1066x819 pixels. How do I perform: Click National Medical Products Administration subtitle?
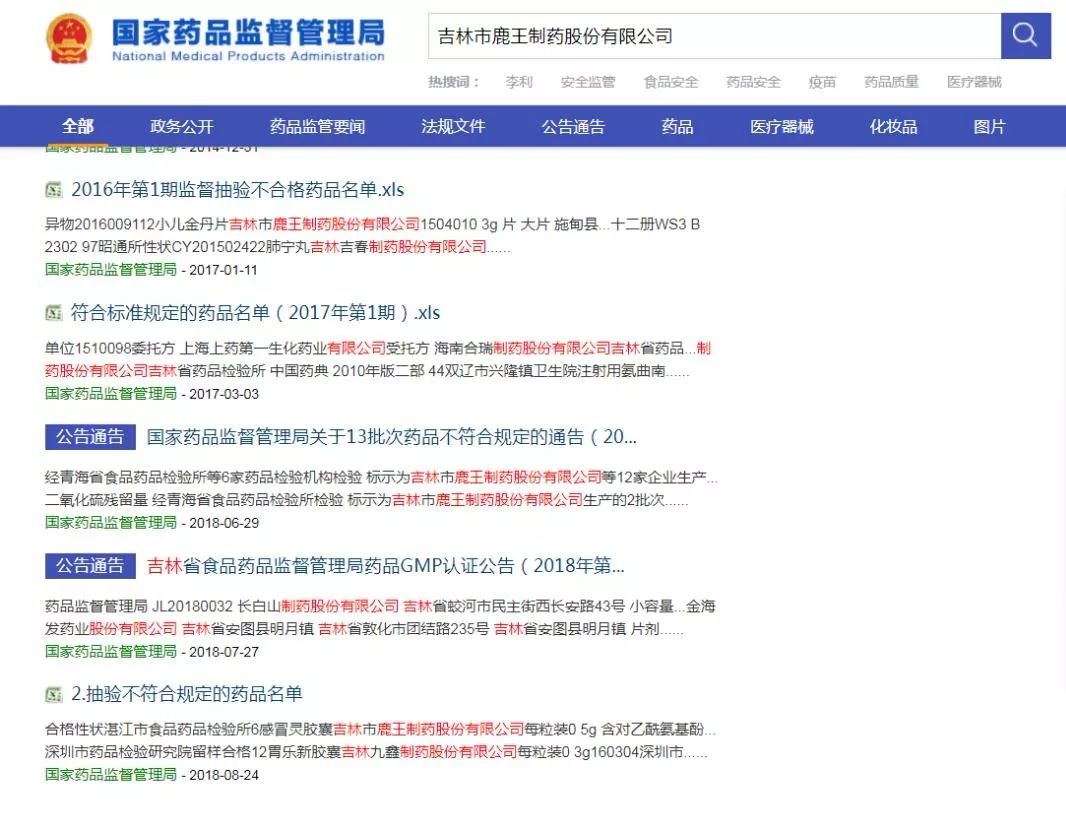248,56
